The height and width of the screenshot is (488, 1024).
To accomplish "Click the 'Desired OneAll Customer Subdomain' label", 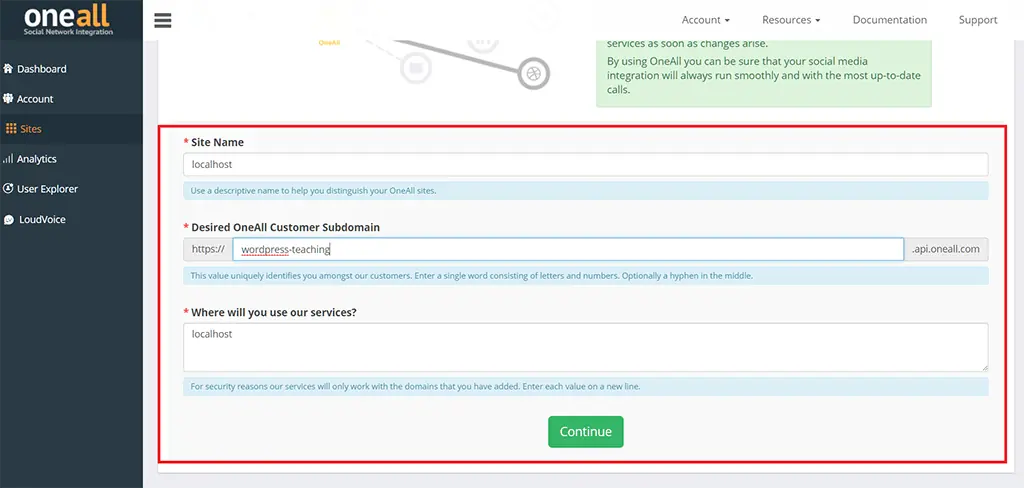I will coord(285,227).
